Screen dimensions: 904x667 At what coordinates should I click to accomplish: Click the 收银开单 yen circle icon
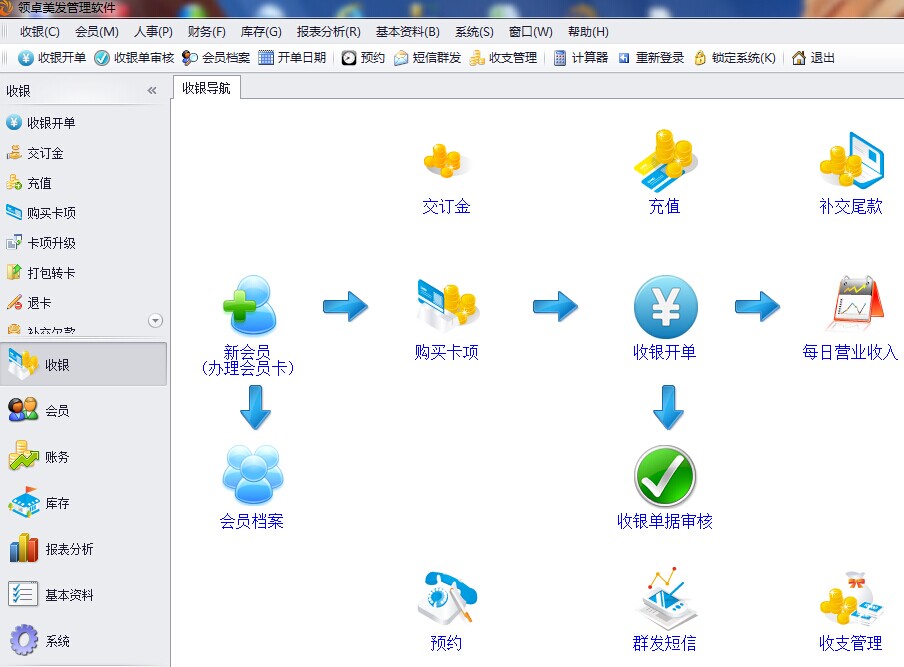point(665,306)
